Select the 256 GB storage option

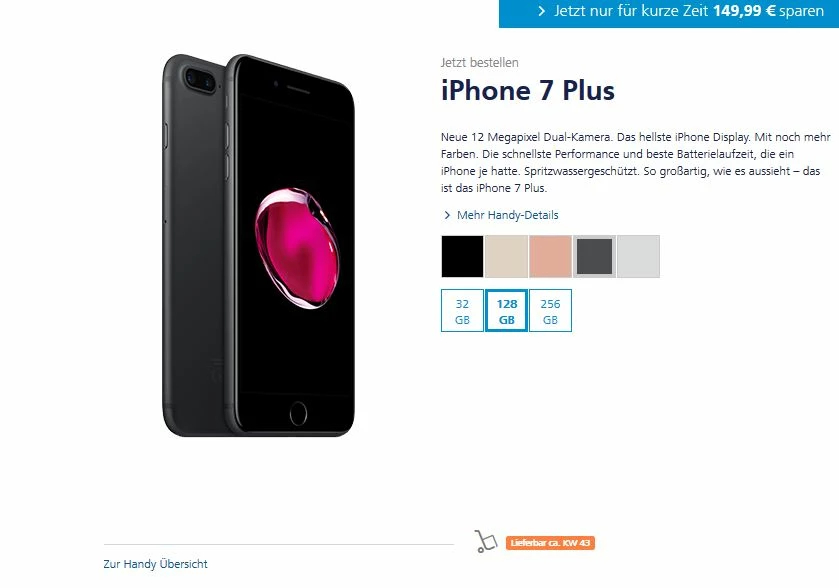550,311
